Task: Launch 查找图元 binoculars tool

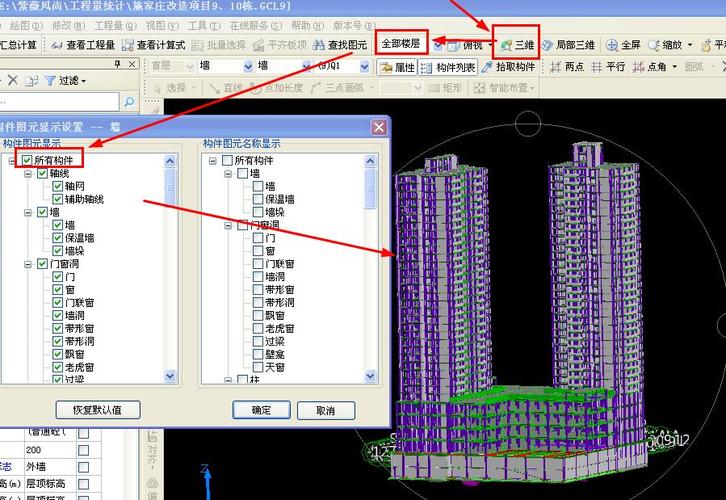Action: (340, 45)
